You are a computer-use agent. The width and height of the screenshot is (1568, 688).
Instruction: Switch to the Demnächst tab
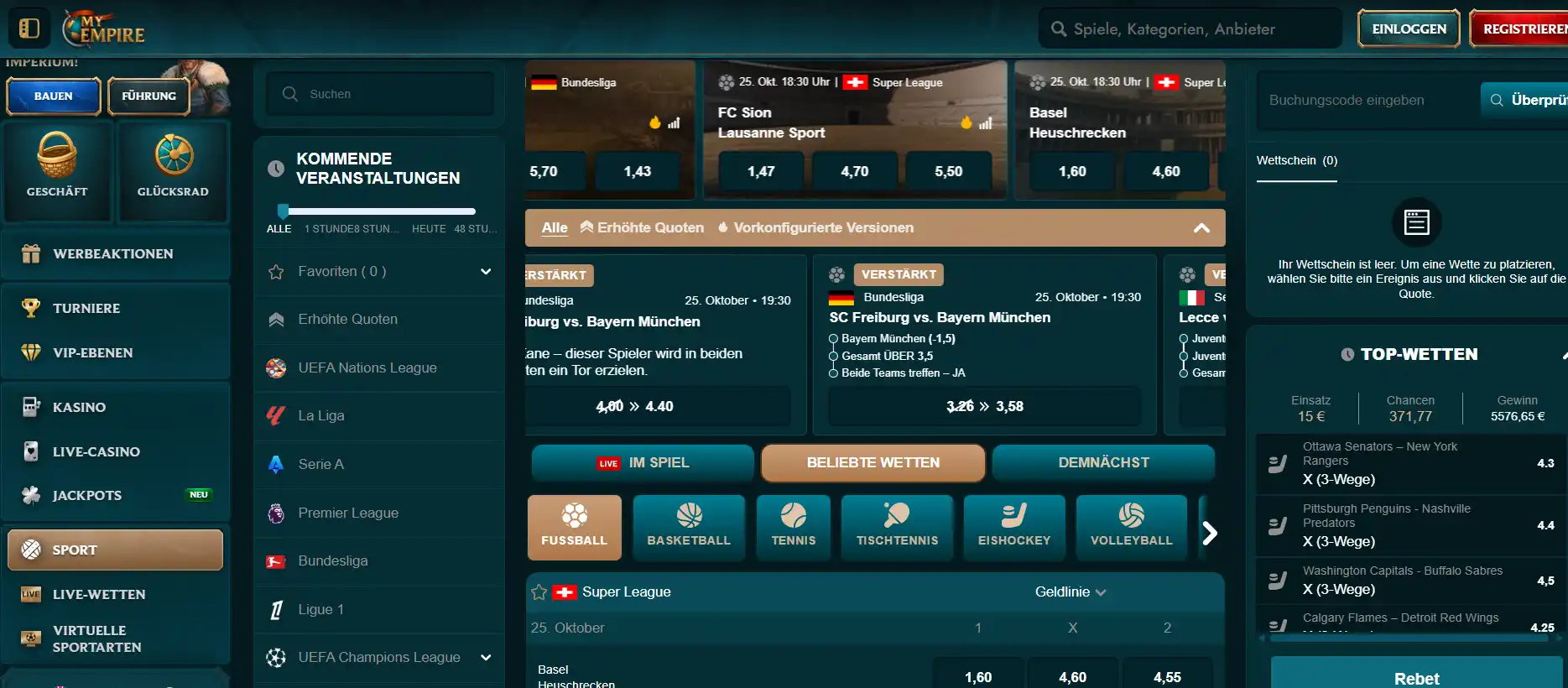point(1103,462)
